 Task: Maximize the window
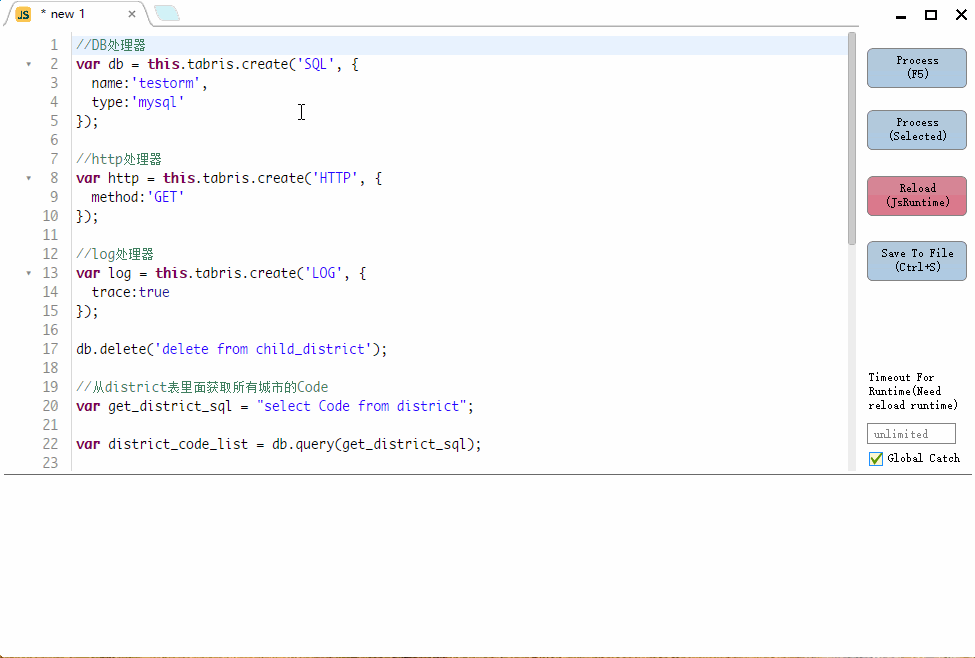coord(931,15)
